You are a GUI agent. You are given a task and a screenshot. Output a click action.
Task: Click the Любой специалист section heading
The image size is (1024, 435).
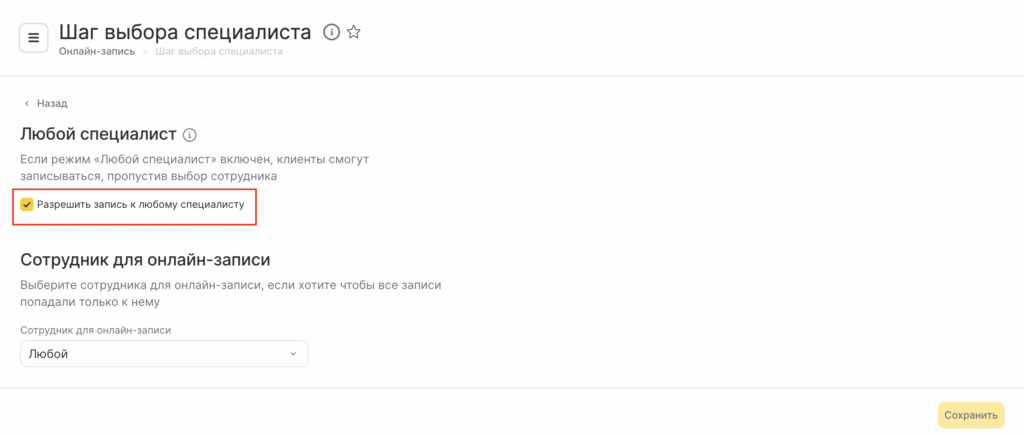98,134
